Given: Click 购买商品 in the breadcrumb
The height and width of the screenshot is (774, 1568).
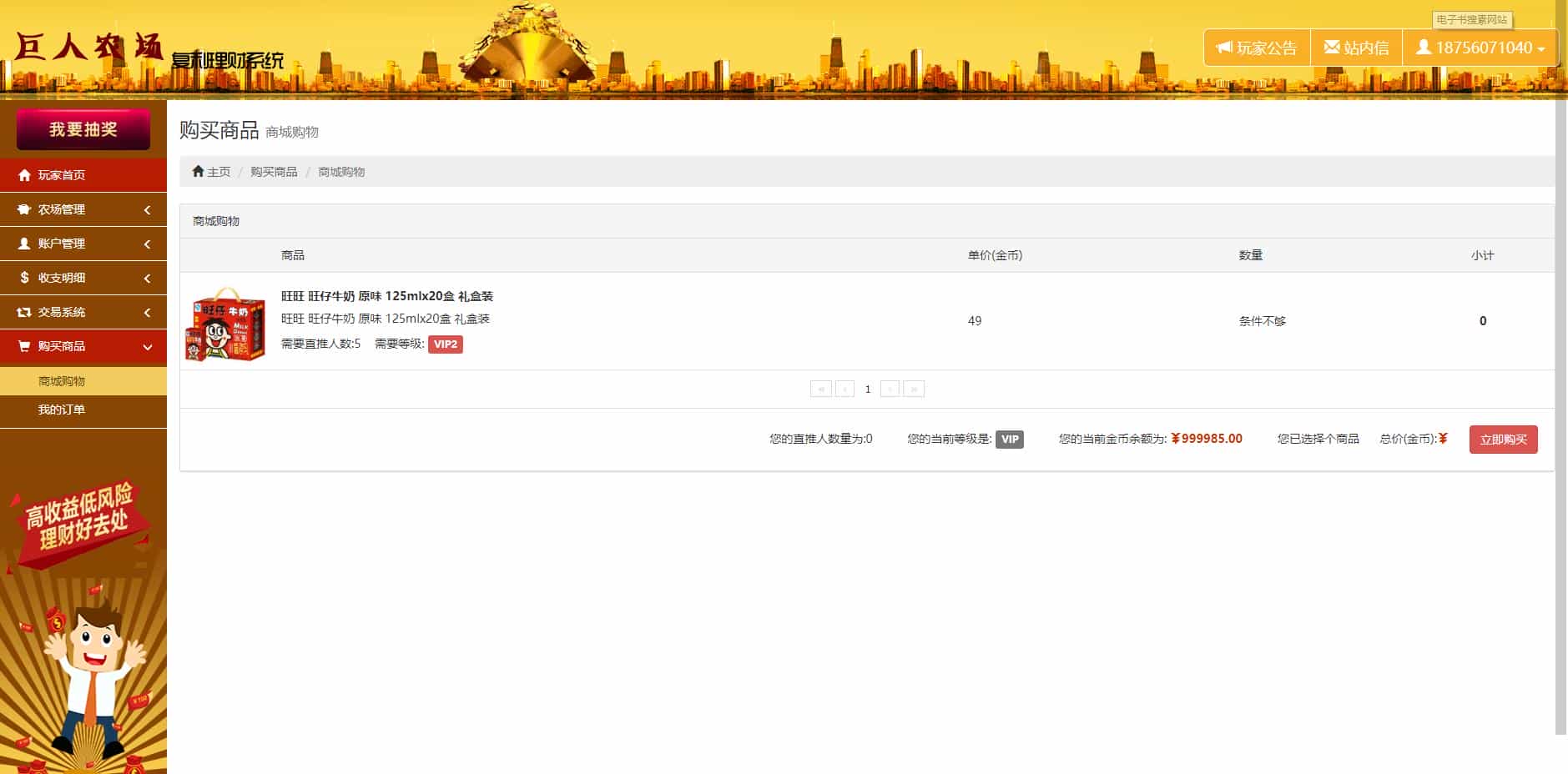Looking at the screenshot, I should pyautogui.click(x=274, y=172).
